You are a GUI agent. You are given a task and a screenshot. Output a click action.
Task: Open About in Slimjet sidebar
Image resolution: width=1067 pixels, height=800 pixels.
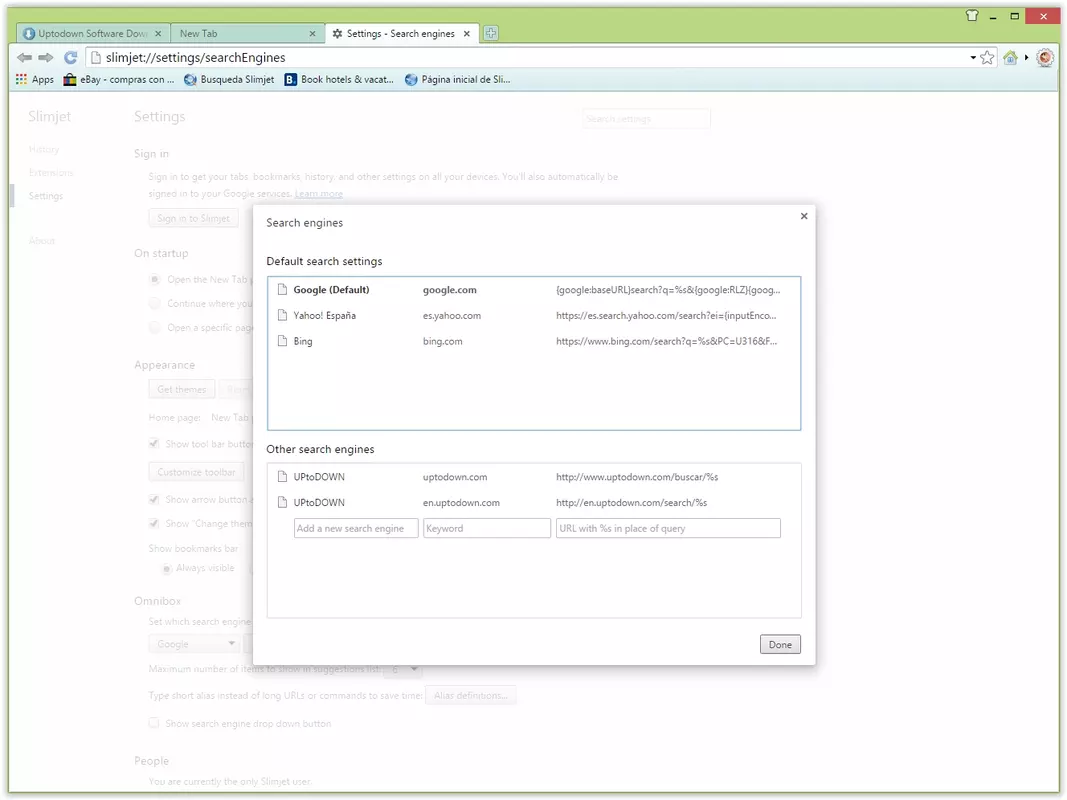tap(42, 241)
